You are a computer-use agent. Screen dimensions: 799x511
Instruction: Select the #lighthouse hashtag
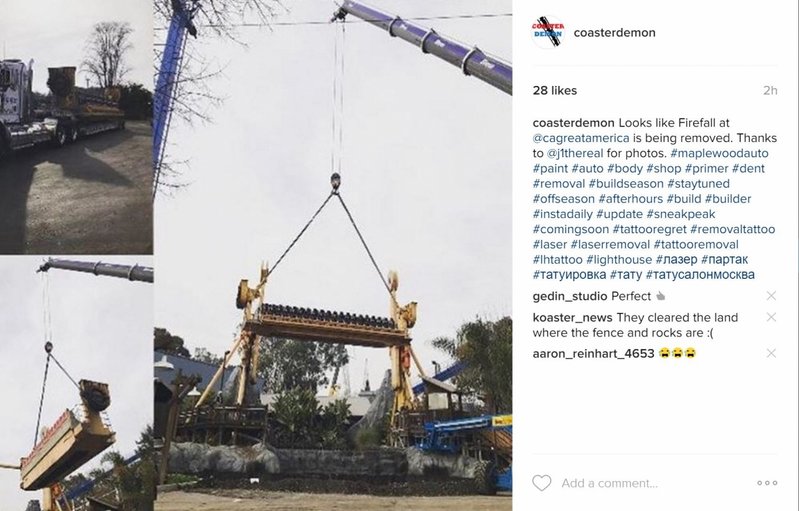(619, 260)
